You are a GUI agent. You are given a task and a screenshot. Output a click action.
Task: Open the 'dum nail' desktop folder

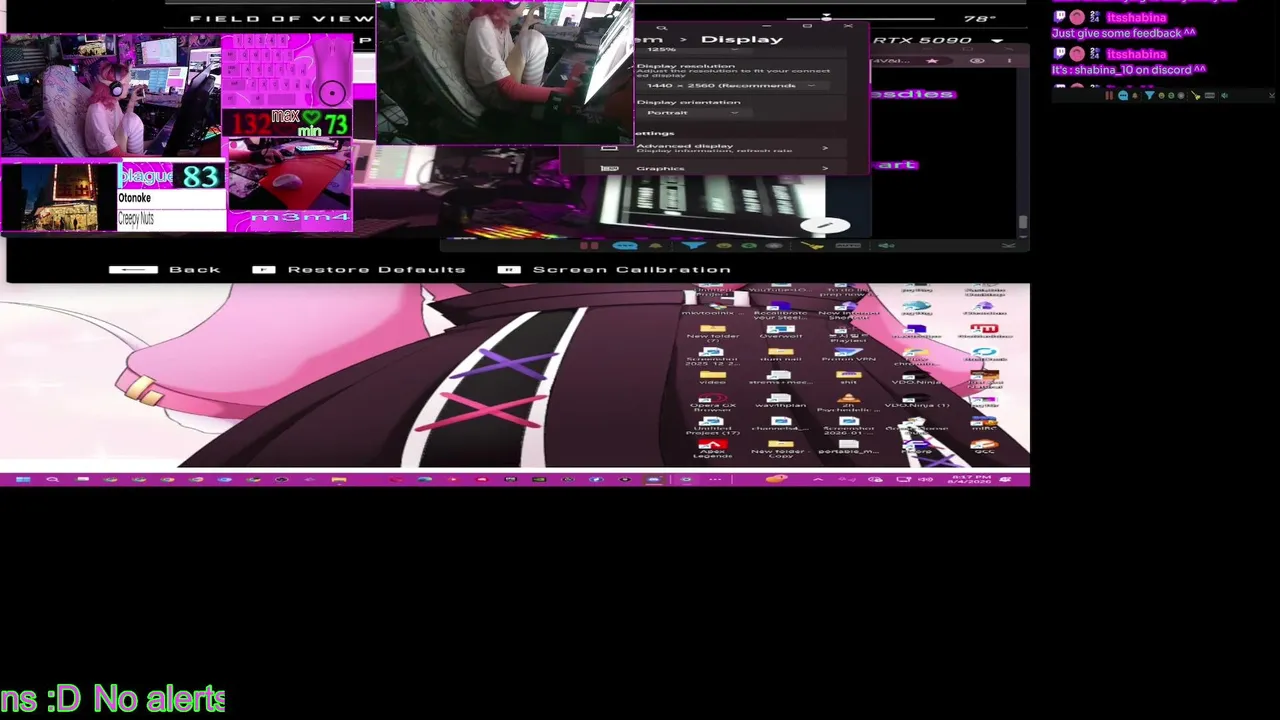(781, 357)
